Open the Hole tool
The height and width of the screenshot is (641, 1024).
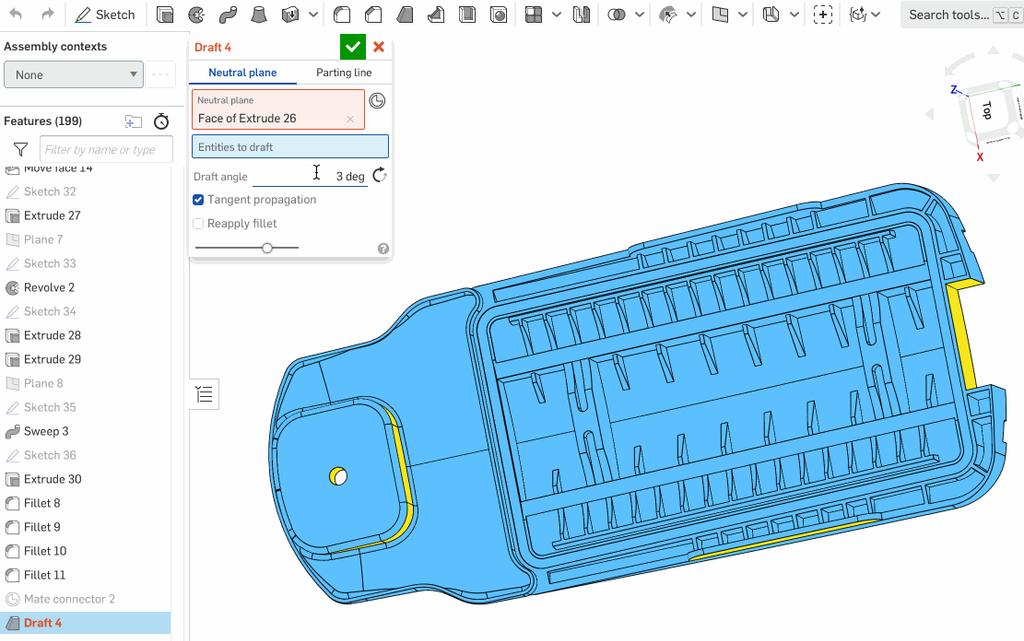coord(498,15)
